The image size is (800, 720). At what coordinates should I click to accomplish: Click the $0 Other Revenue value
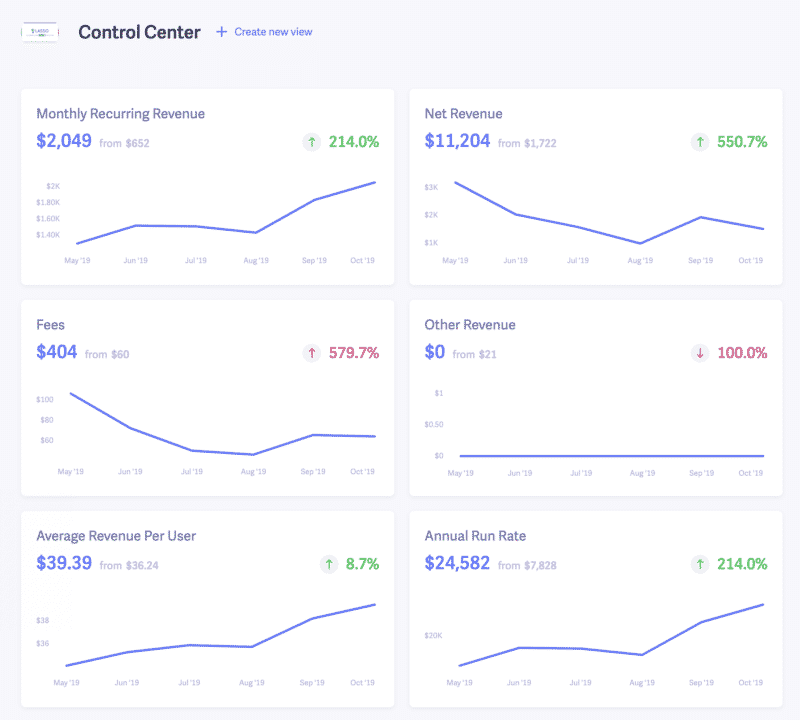click(435, 352)
